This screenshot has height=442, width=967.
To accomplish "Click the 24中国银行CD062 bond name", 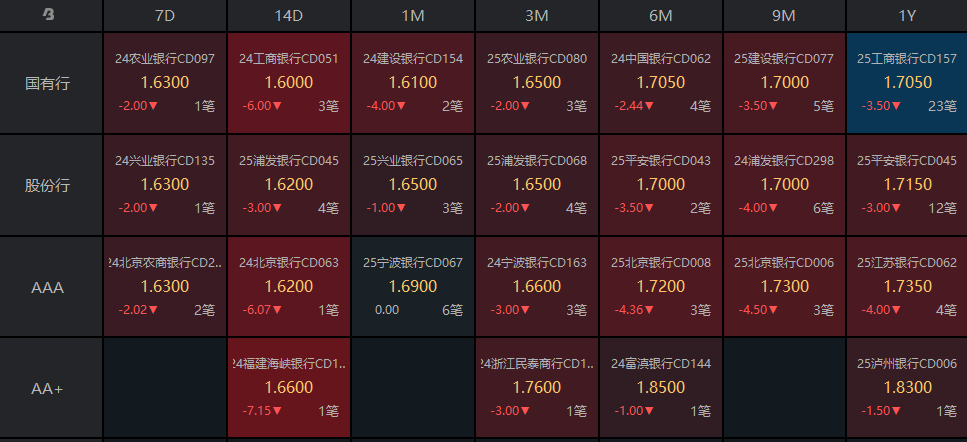I will point(660,59).
